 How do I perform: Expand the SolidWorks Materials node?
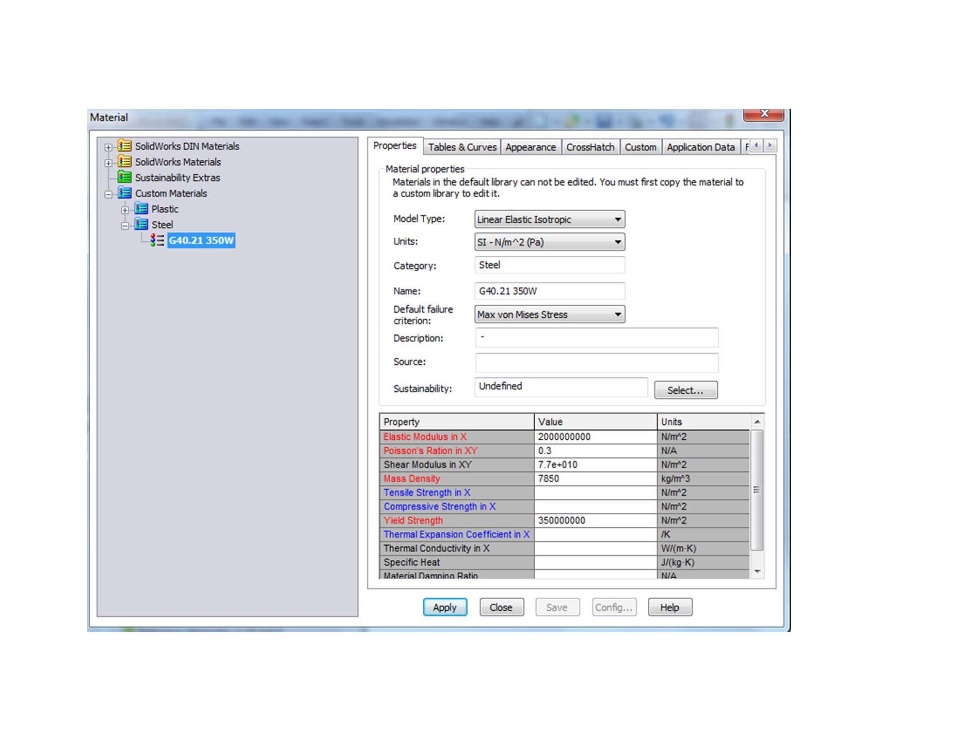108,162
